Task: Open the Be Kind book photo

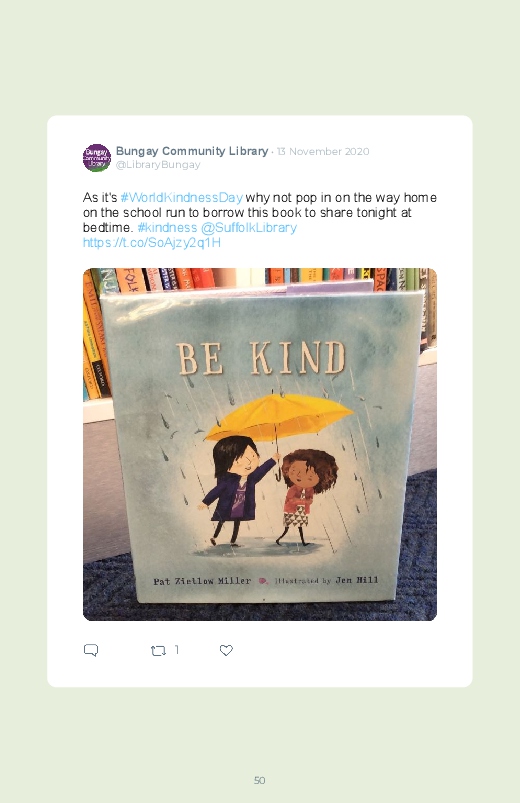Action: pos(260,444)
